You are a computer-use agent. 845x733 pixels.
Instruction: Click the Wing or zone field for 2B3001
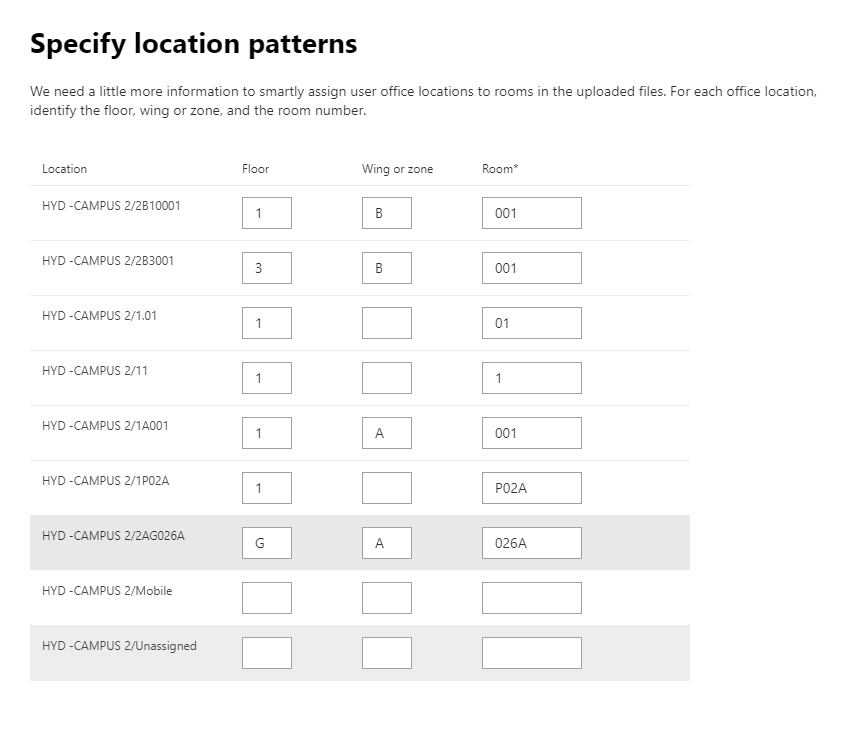386,267
